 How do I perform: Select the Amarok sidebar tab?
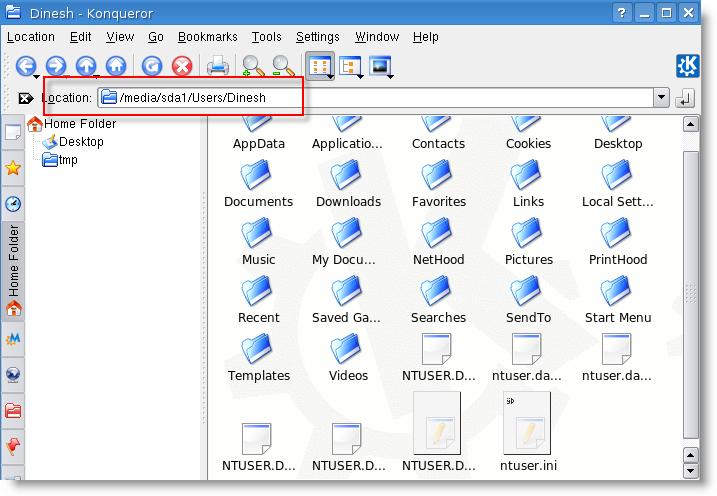pos(13,339)
